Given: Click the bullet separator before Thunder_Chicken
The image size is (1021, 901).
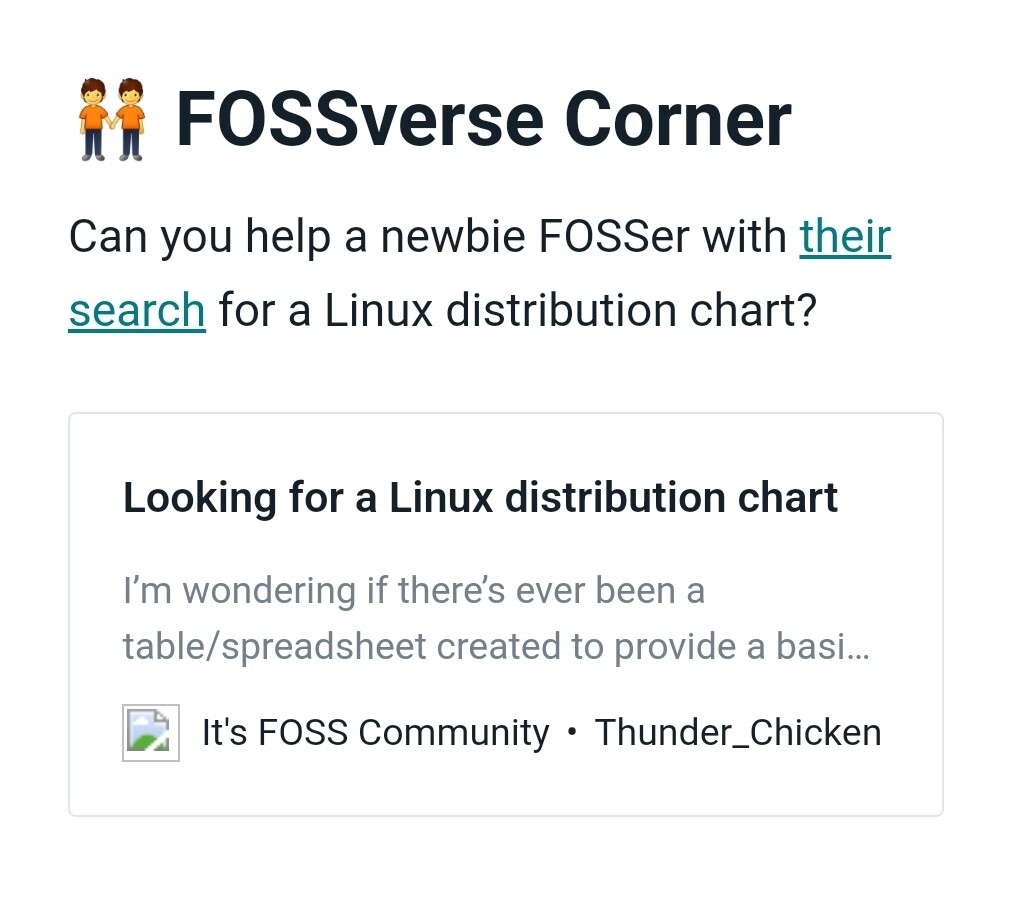Looking at the screenshot, I should click(x=572, y=732).
